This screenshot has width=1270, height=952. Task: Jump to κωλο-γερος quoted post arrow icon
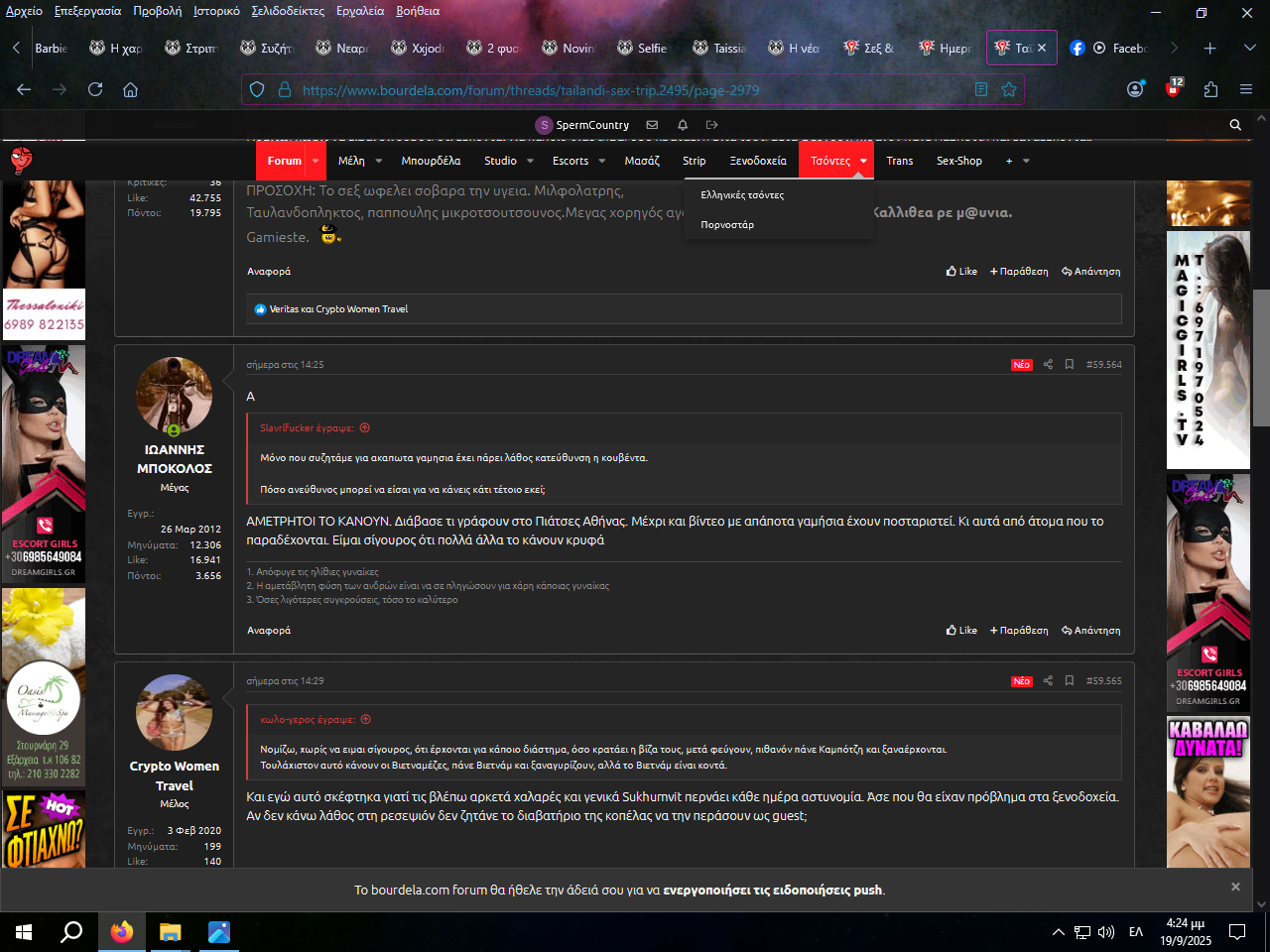tap(366, 720)
